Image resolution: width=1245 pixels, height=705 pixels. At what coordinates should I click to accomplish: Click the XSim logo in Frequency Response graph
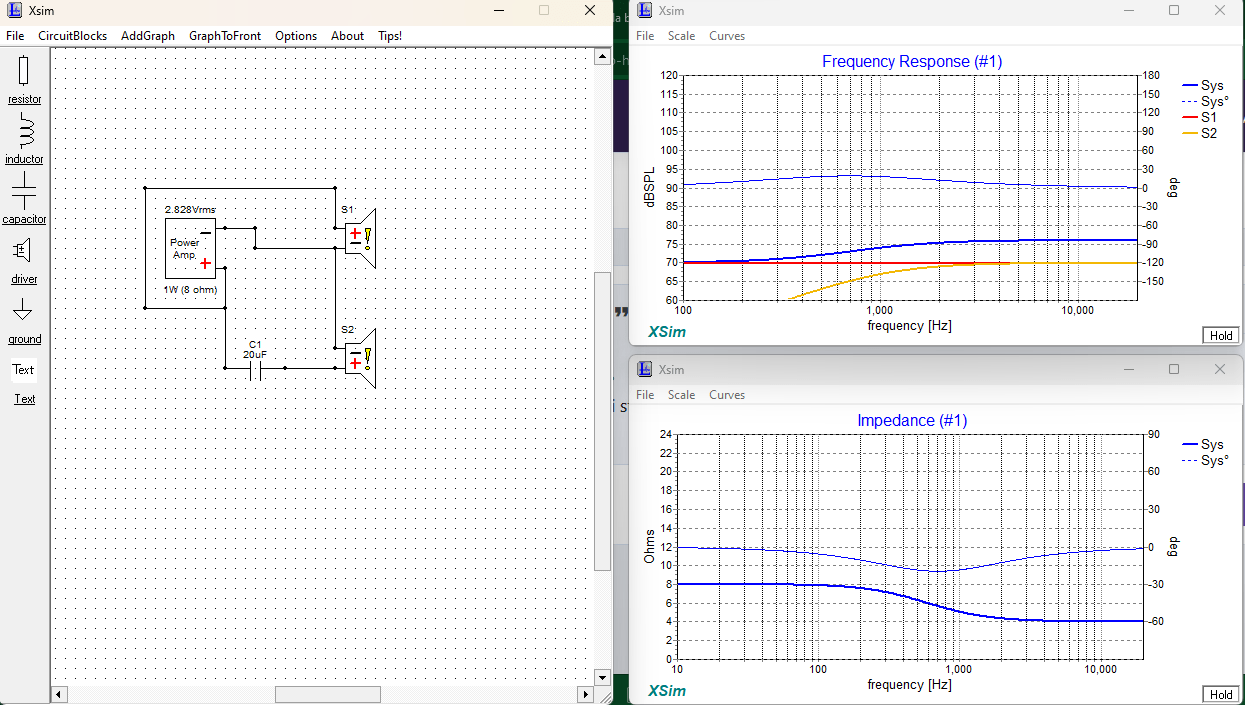coord(667,332)
